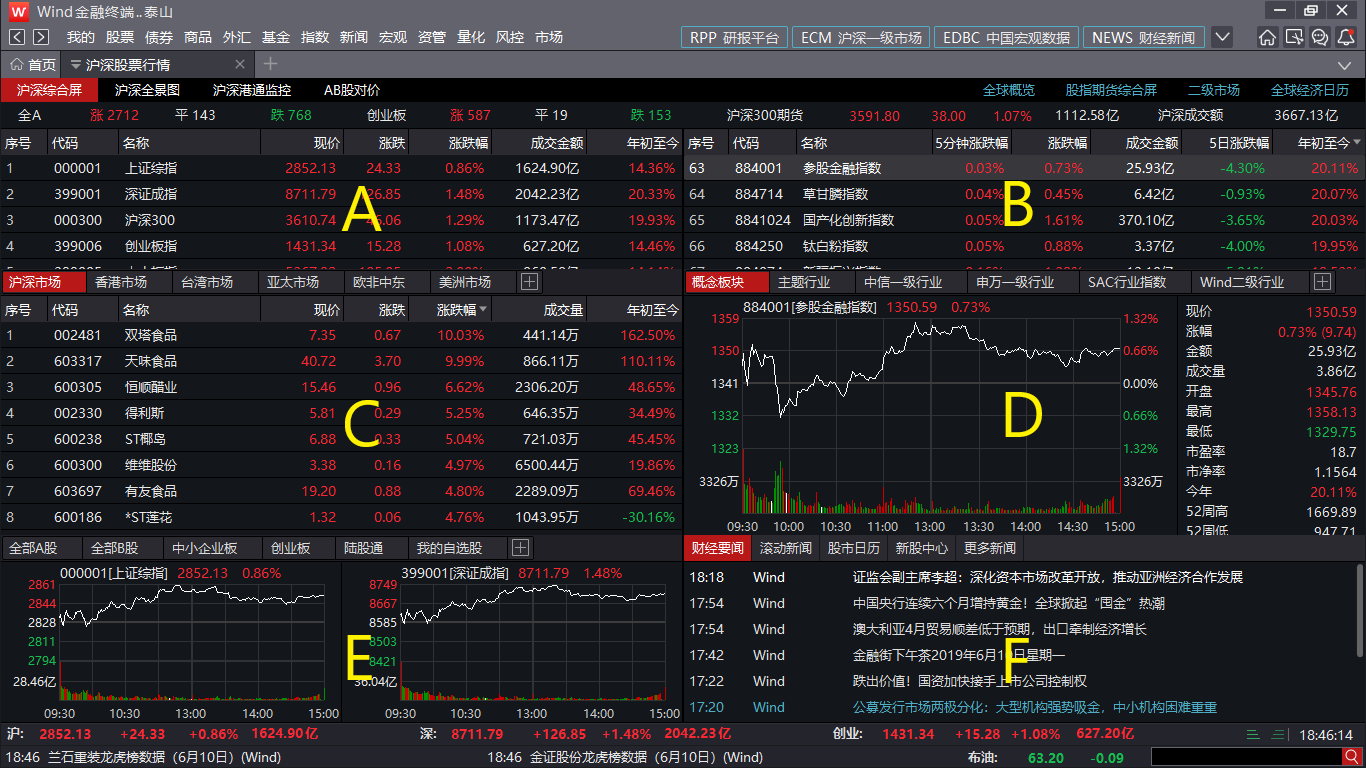Add a new page tab with plus icon
Viewport: 1366px width, 768px height.
coord(270,64)
